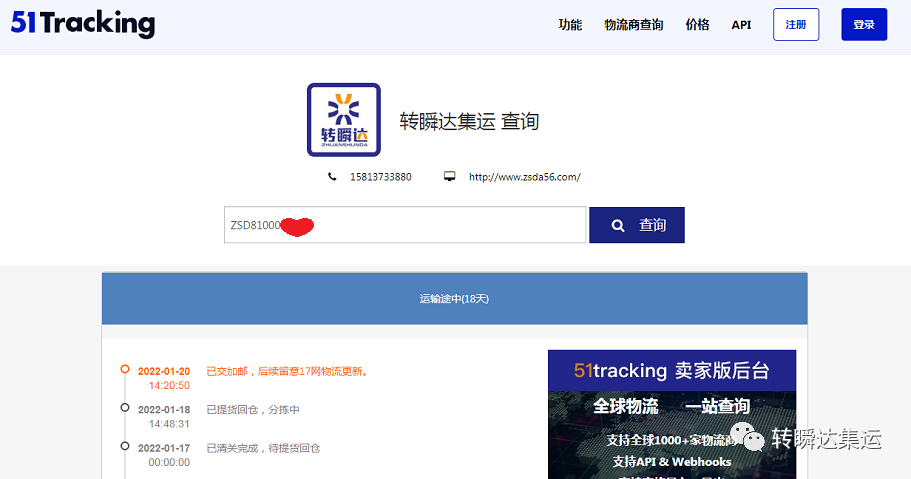The height and width of the screenshot is (479, 911).
Task: Select the 已清关完成，待提货回仓 status text
Action: [263, 448]
